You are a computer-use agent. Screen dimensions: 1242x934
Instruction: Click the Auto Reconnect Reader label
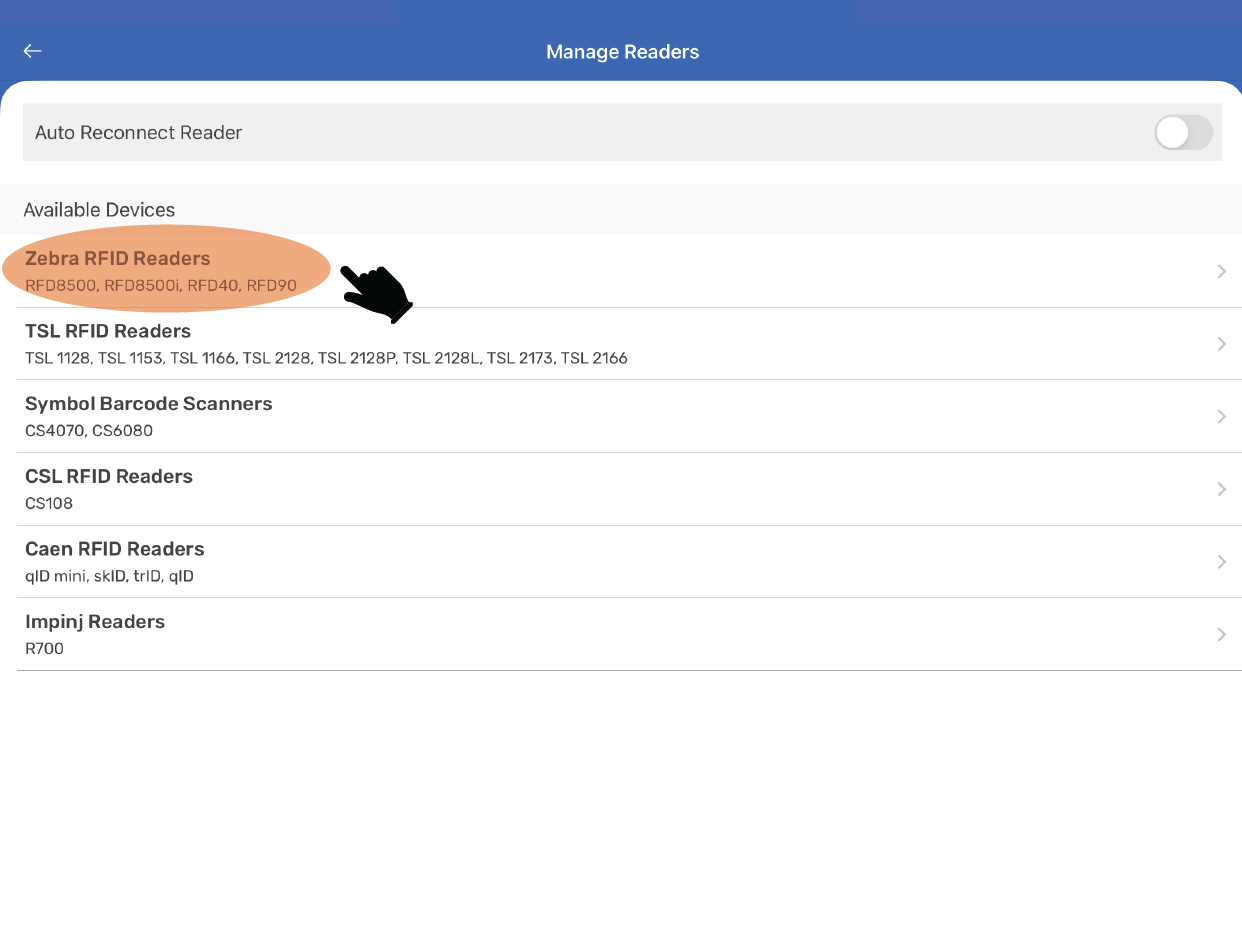point(138,132)
